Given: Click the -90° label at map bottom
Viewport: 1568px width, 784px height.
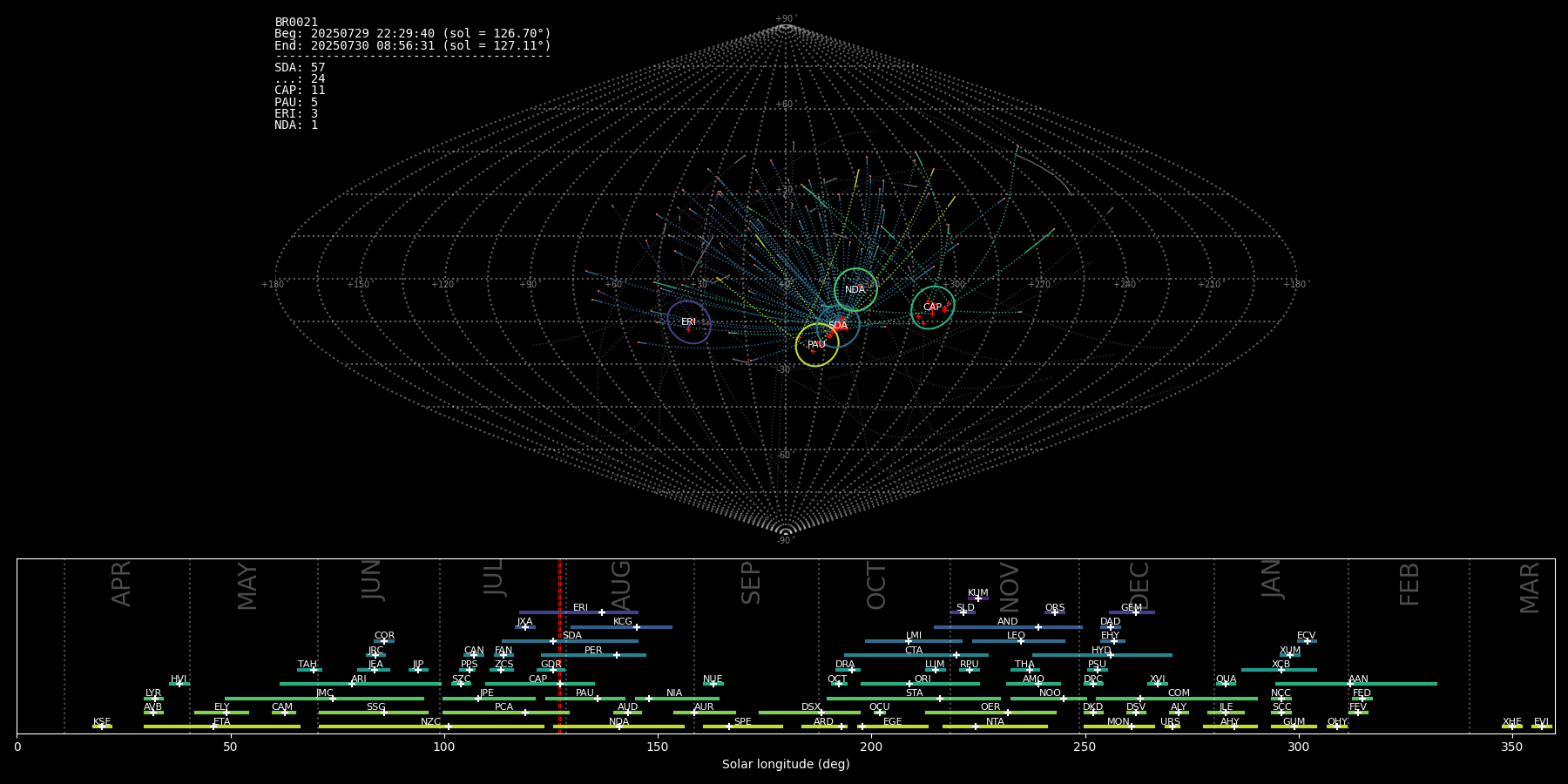Looking at the screenshot, I should pos(786,541).
